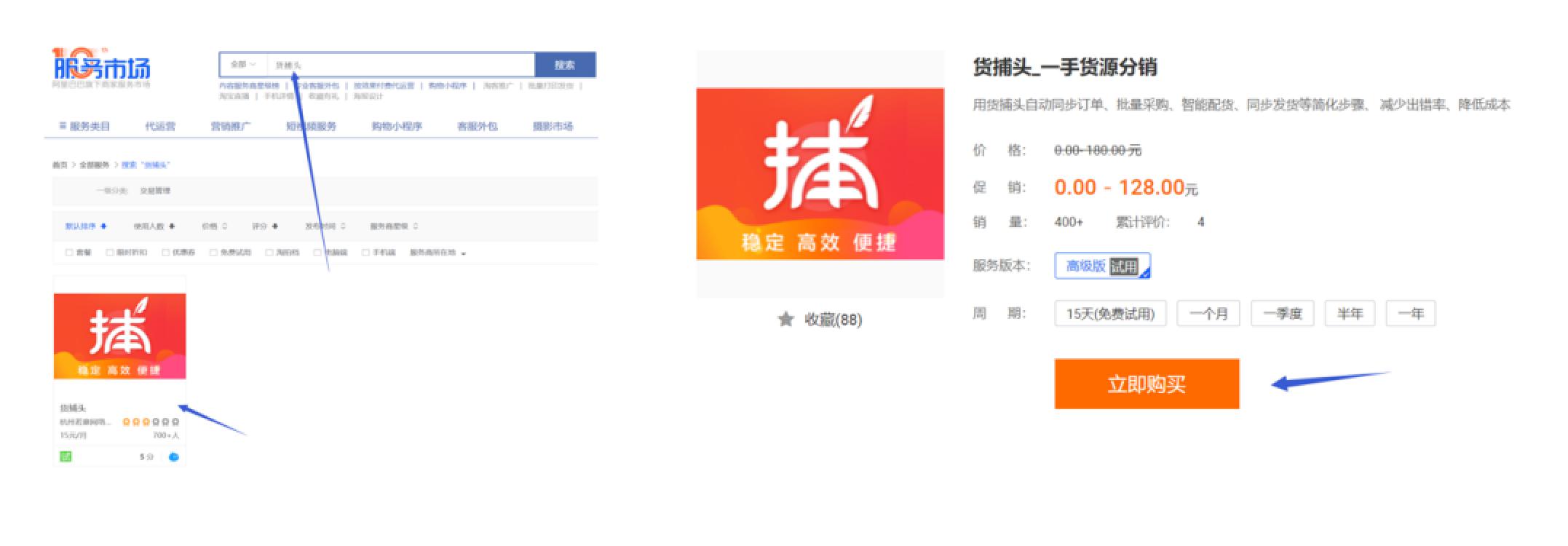Image resolution: width=1568 pixels, height=546 pixels.
Task: Click the star icon beside 收藏(88)
Action: tap(785, 319)
